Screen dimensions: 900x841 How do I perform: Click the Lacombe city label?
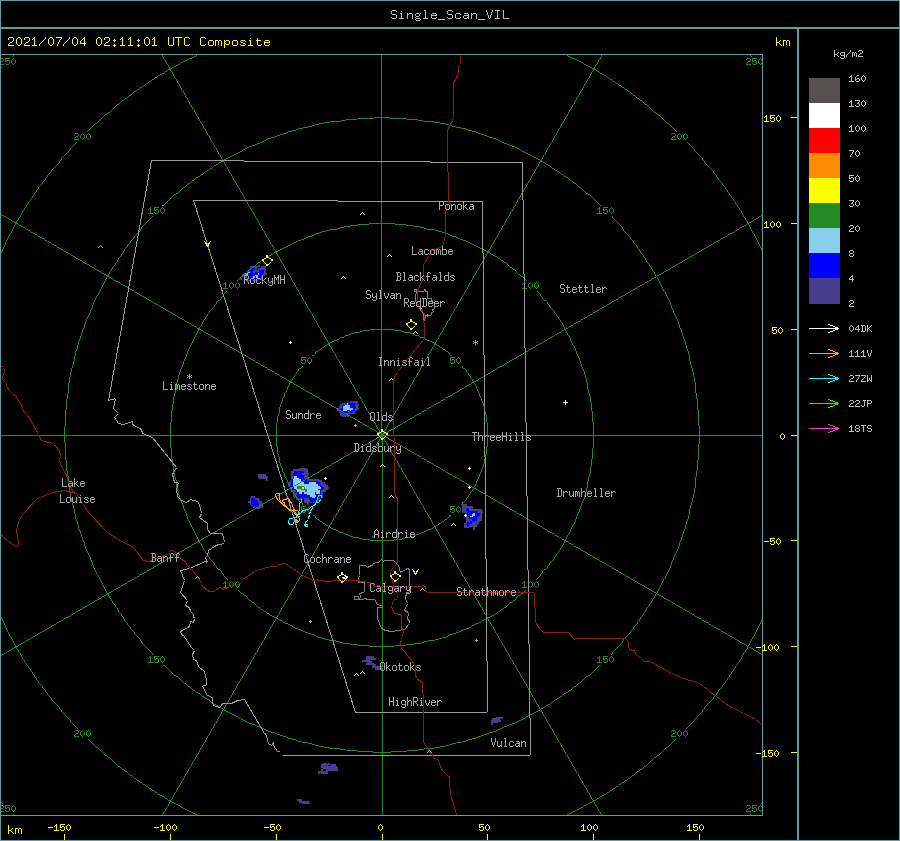point(432,251)
